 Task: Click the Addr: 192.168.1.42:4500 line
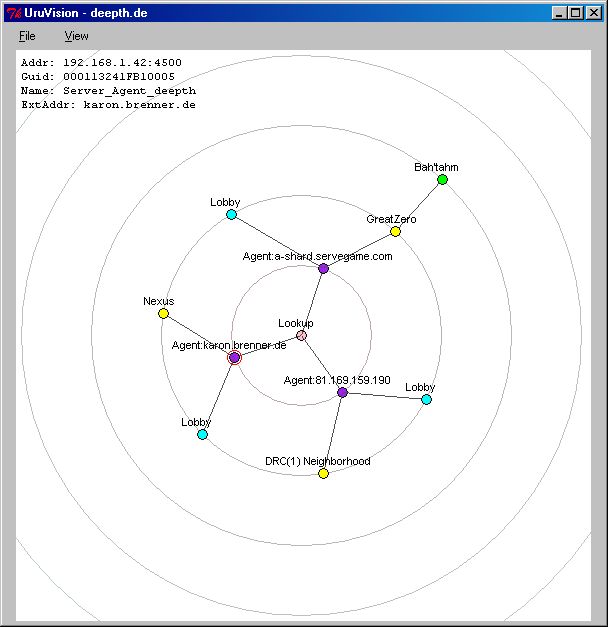point(101,63)
